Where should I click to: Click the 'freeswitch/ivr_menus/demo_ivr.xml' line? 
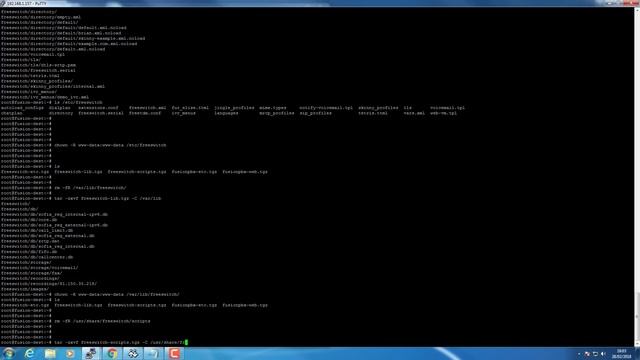[x=45, y=97]
